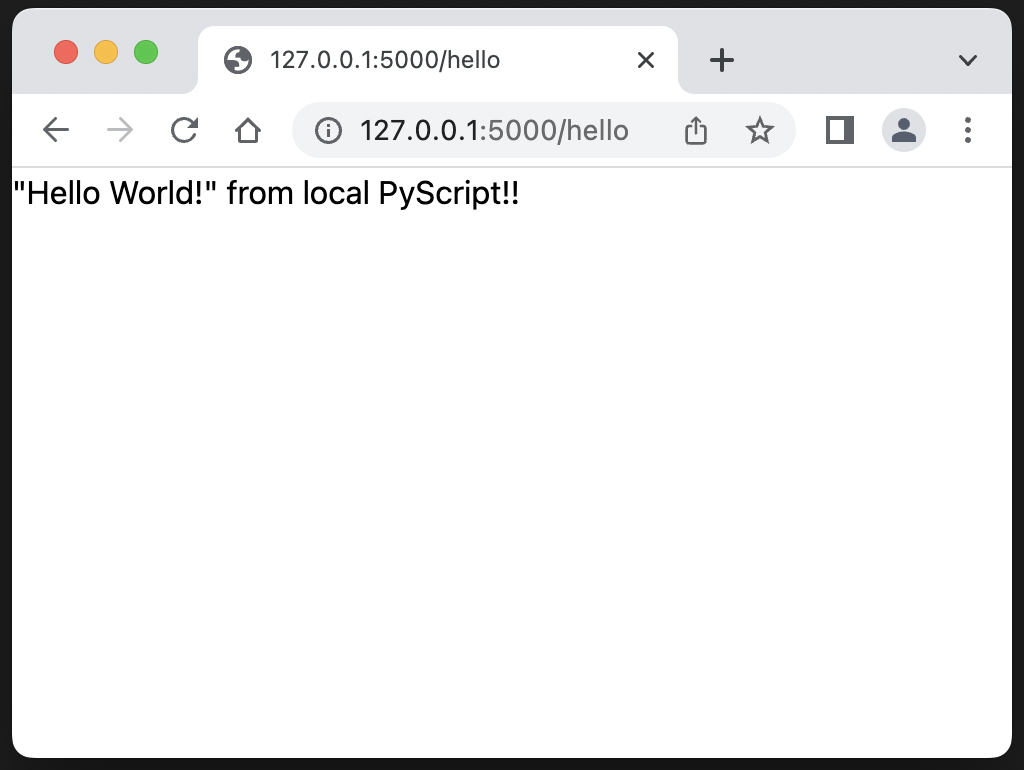Click the site information icon

pyautogui.click(x=328, y=130)
